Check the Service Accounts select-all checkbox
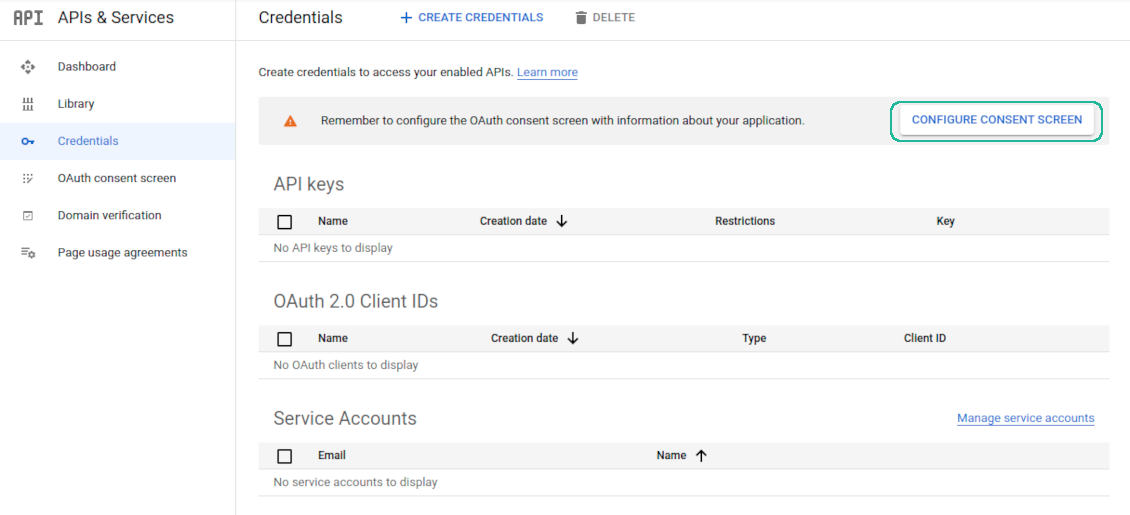This screenshot has height=515, width=1130. [x=285, y=456]
